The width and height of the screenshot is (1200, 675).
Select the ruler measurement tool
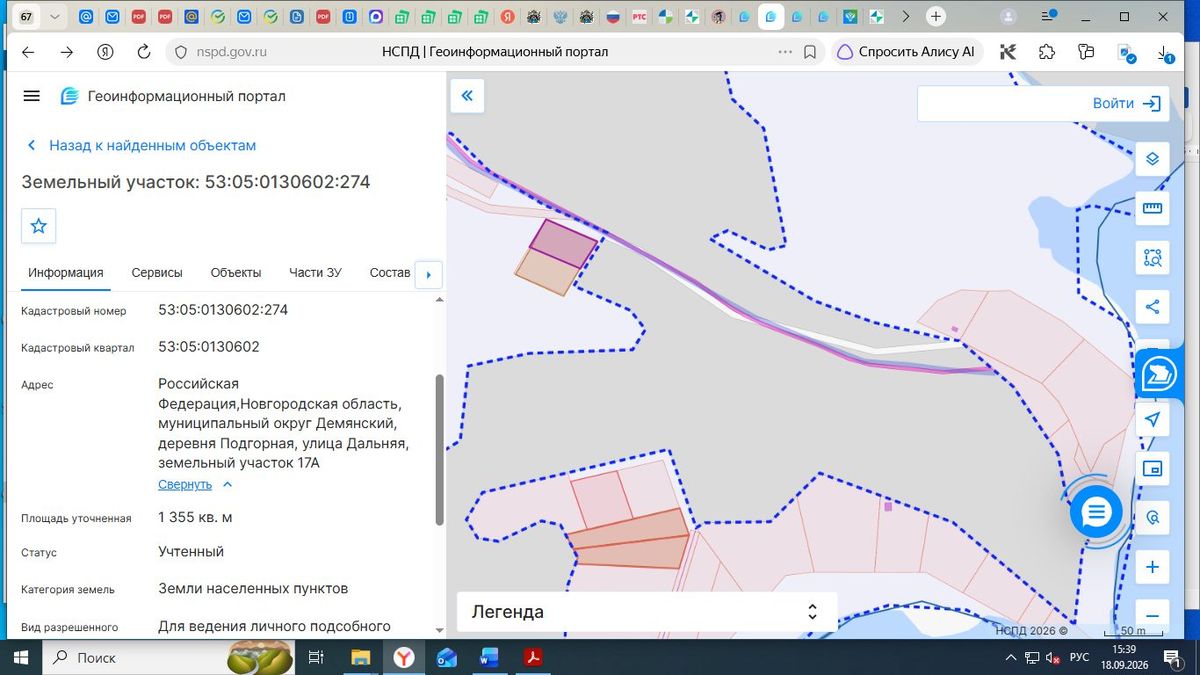pos(1152,208)
